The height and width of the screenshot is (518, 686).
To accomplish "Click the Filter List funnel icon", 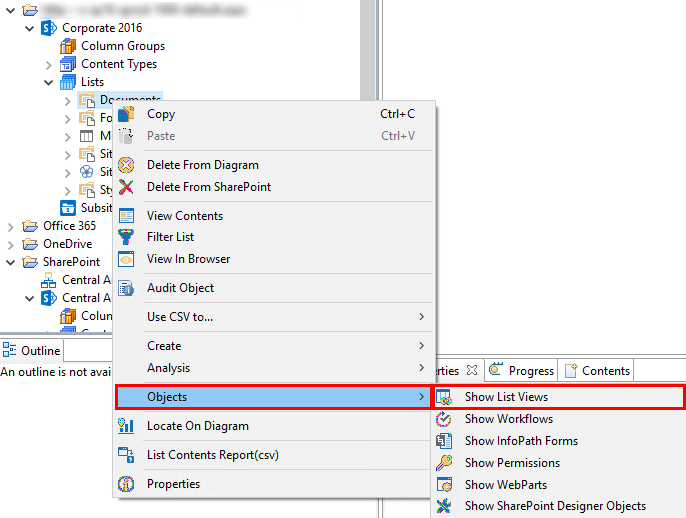I will (126, 237).
